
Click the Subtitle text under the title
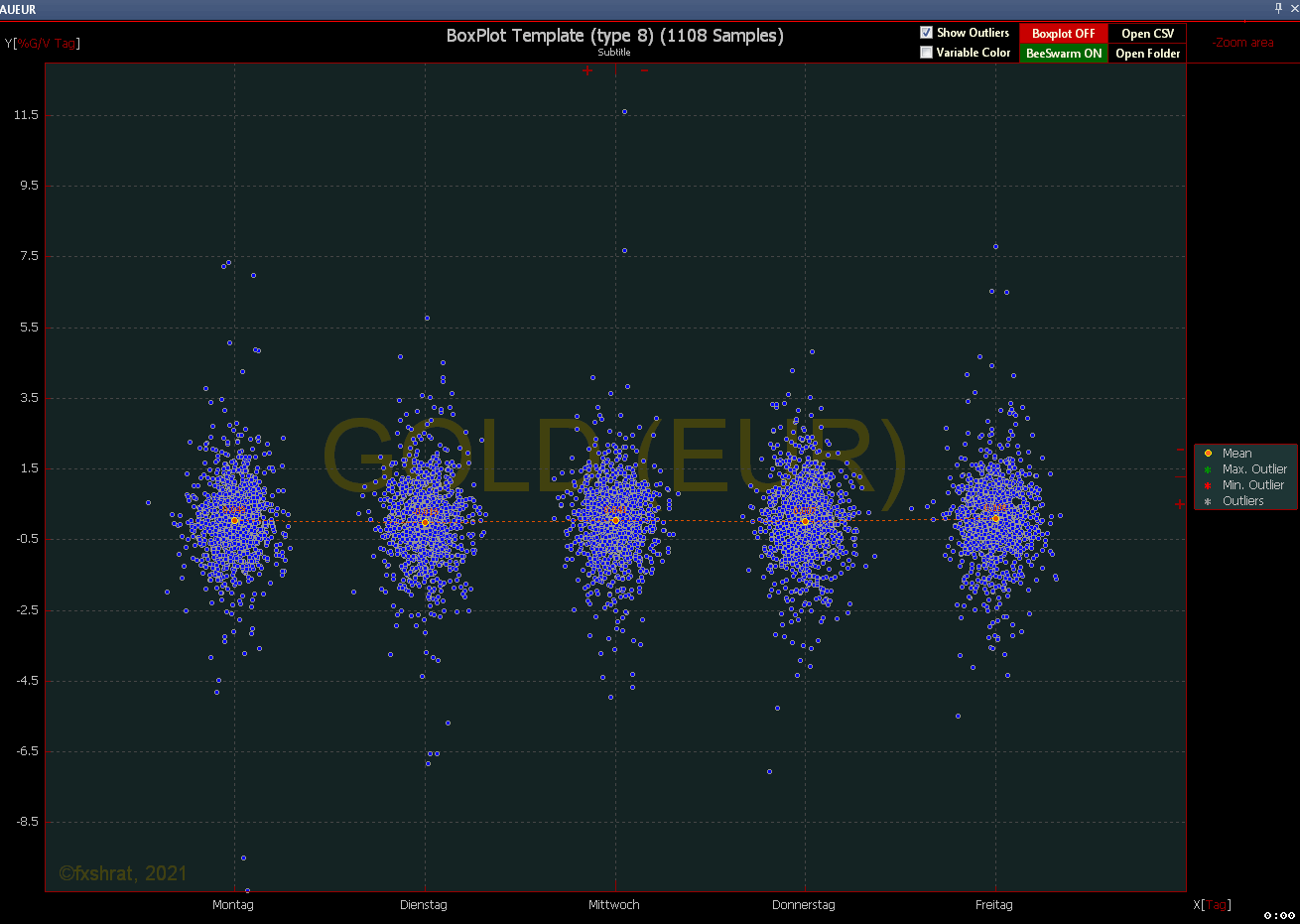click(x=614, y=53)
